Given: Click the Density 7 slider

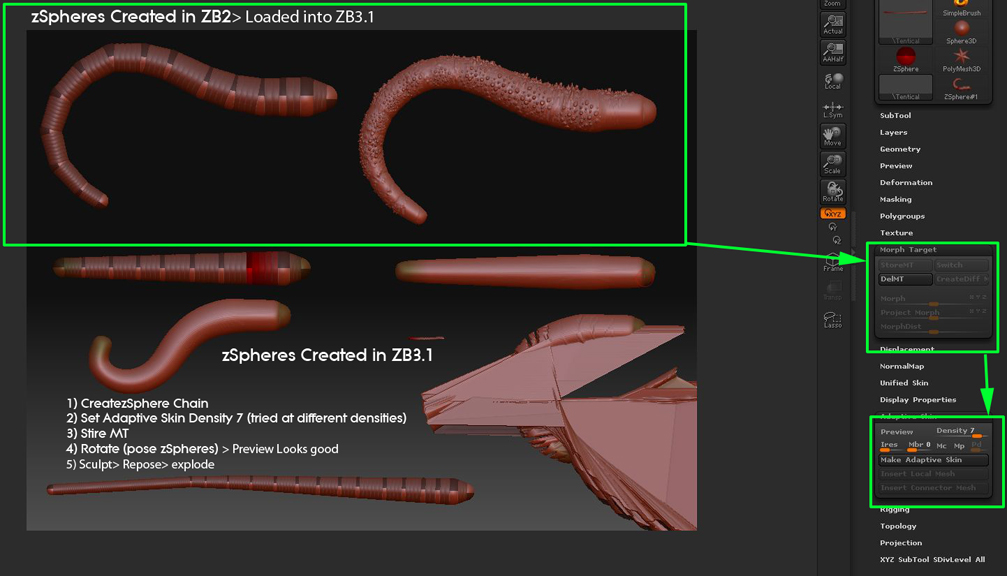Looking at the screenshot, I should [961, 432].
